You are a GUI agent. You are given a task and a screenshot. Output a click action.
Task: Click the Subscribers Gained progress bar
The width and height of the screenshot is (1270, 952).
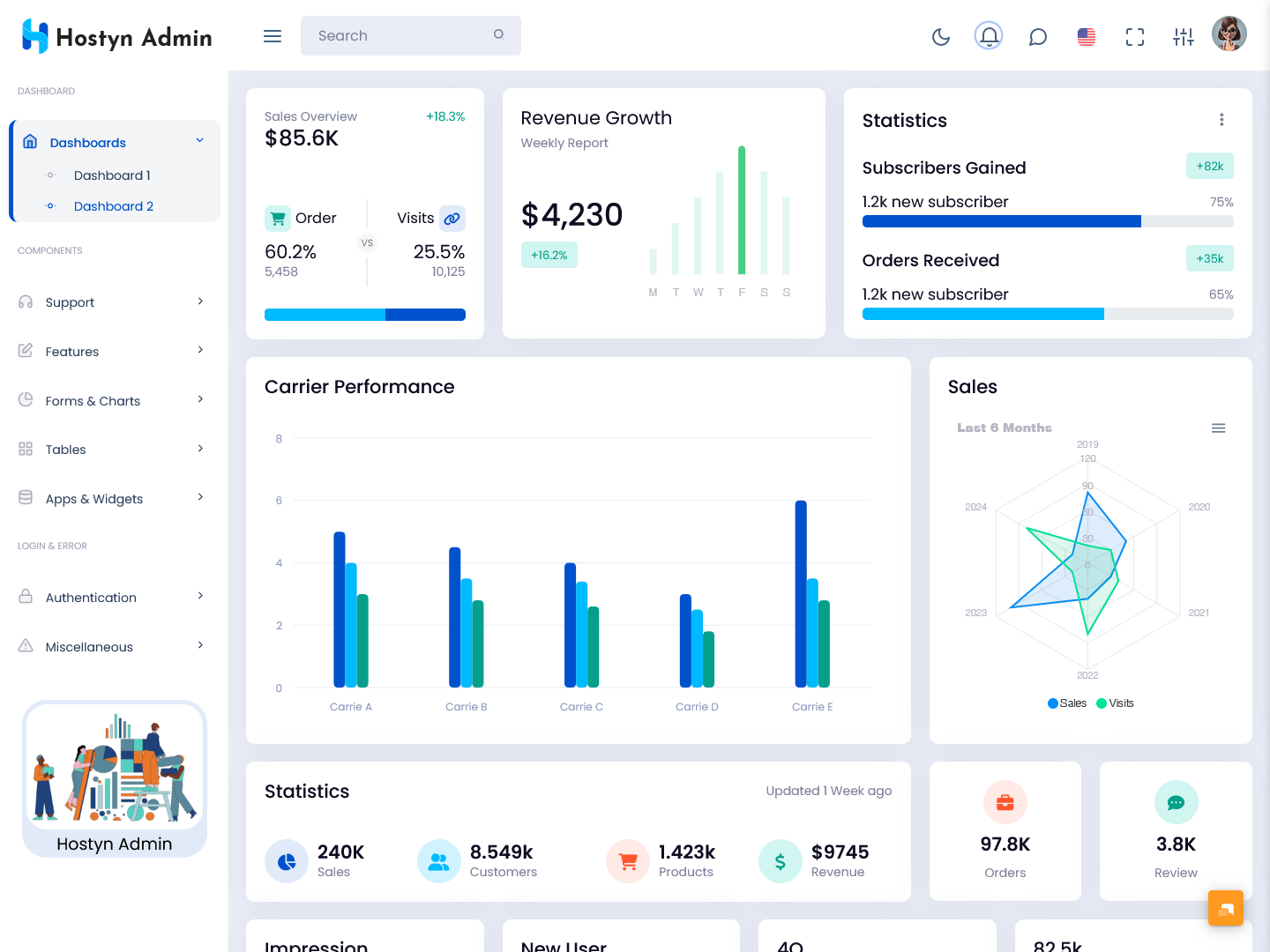coord(1048,222)
